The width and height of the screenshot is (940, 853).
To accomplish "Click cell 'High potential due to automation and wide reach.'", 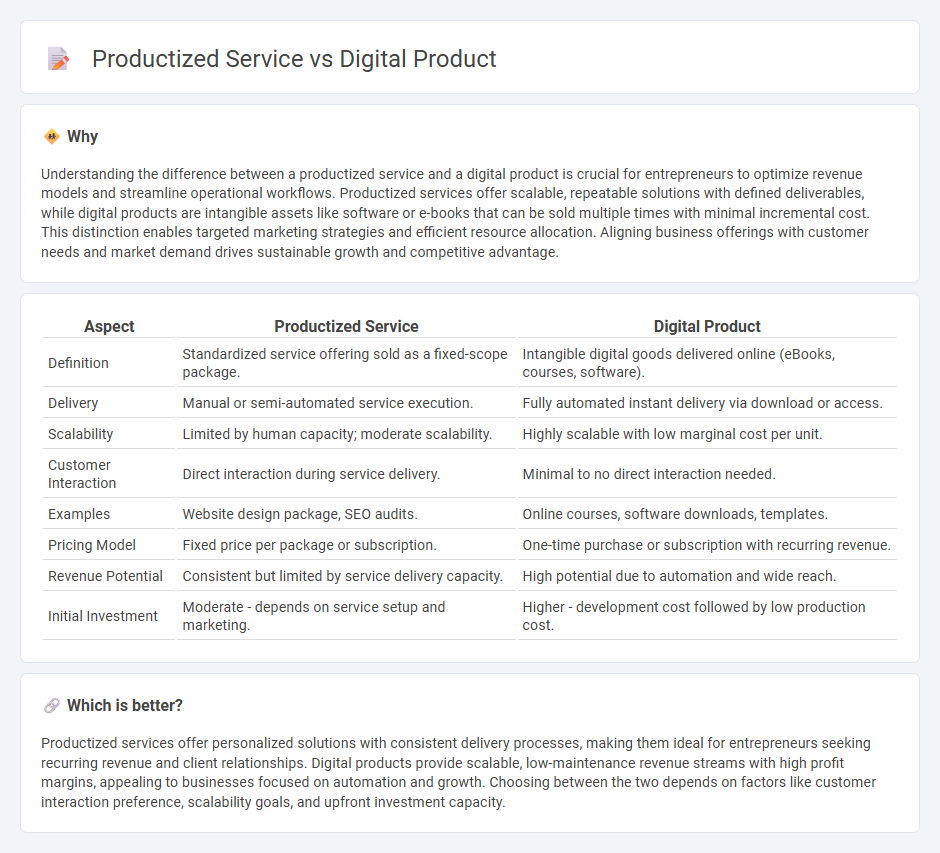I will pos(707,576).
